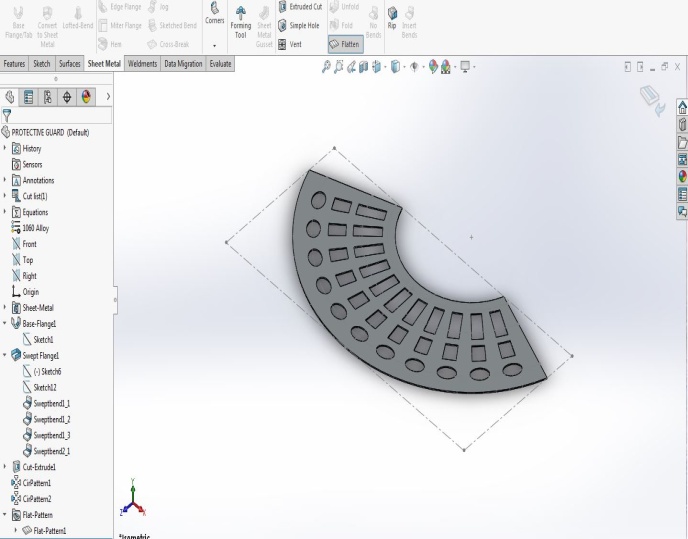Open the Display Style icon
The height and width of the screenshot is (539, 688).
coord(395,67)
